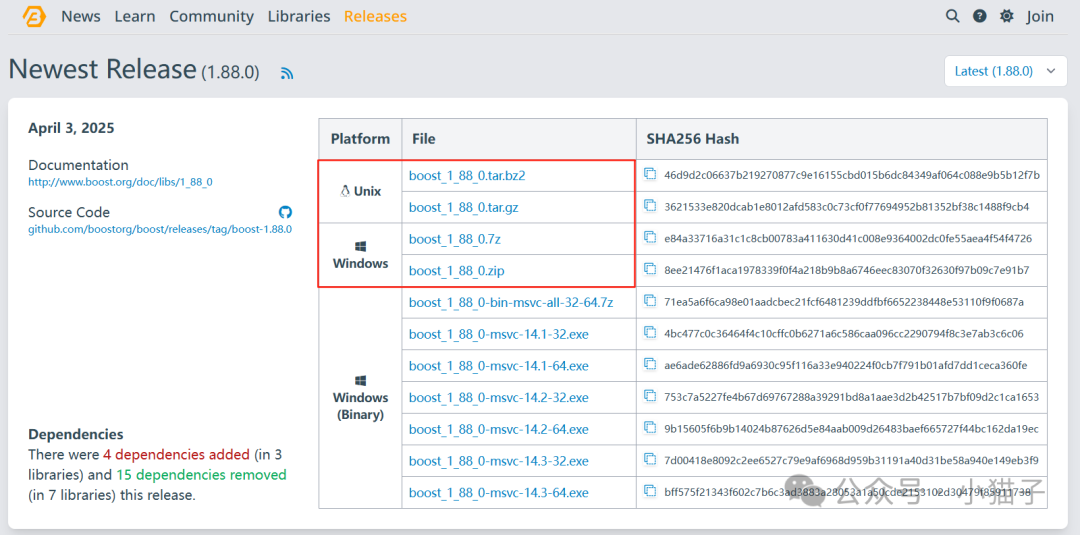Open the settings gear icon

tap(1007, 16)
